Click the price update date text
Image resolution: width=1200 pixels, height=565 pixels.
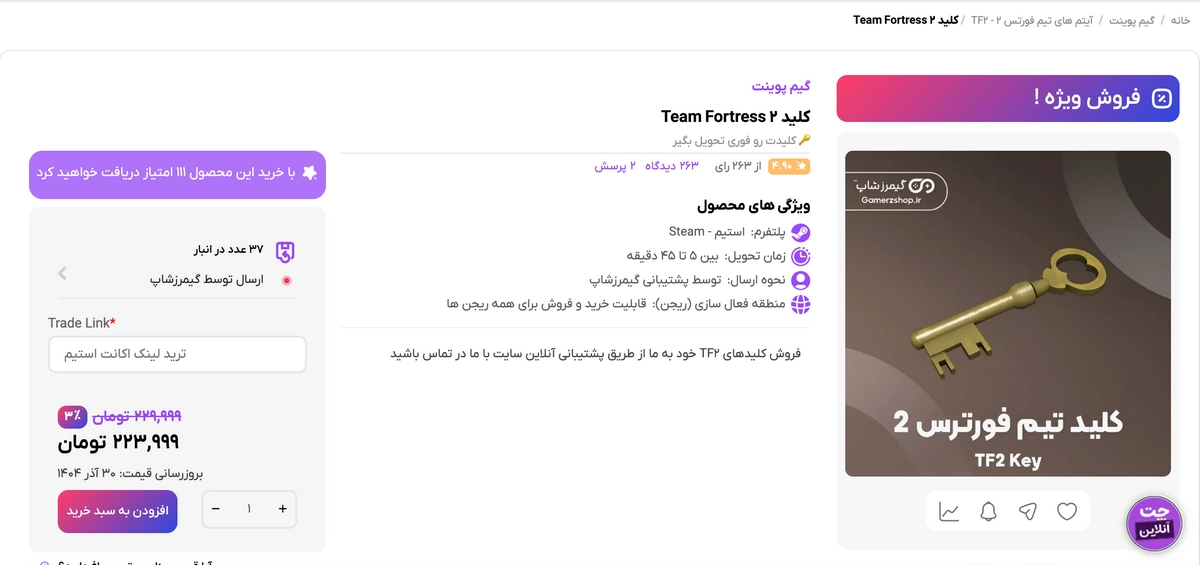130,473
